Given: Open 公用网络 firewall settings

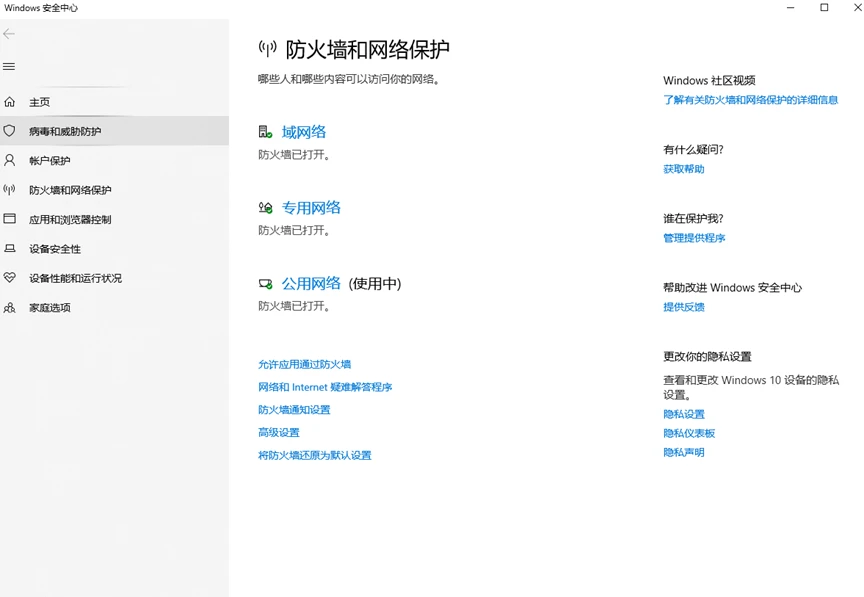Looking at the screenshot, I should [x=311, y=283].
